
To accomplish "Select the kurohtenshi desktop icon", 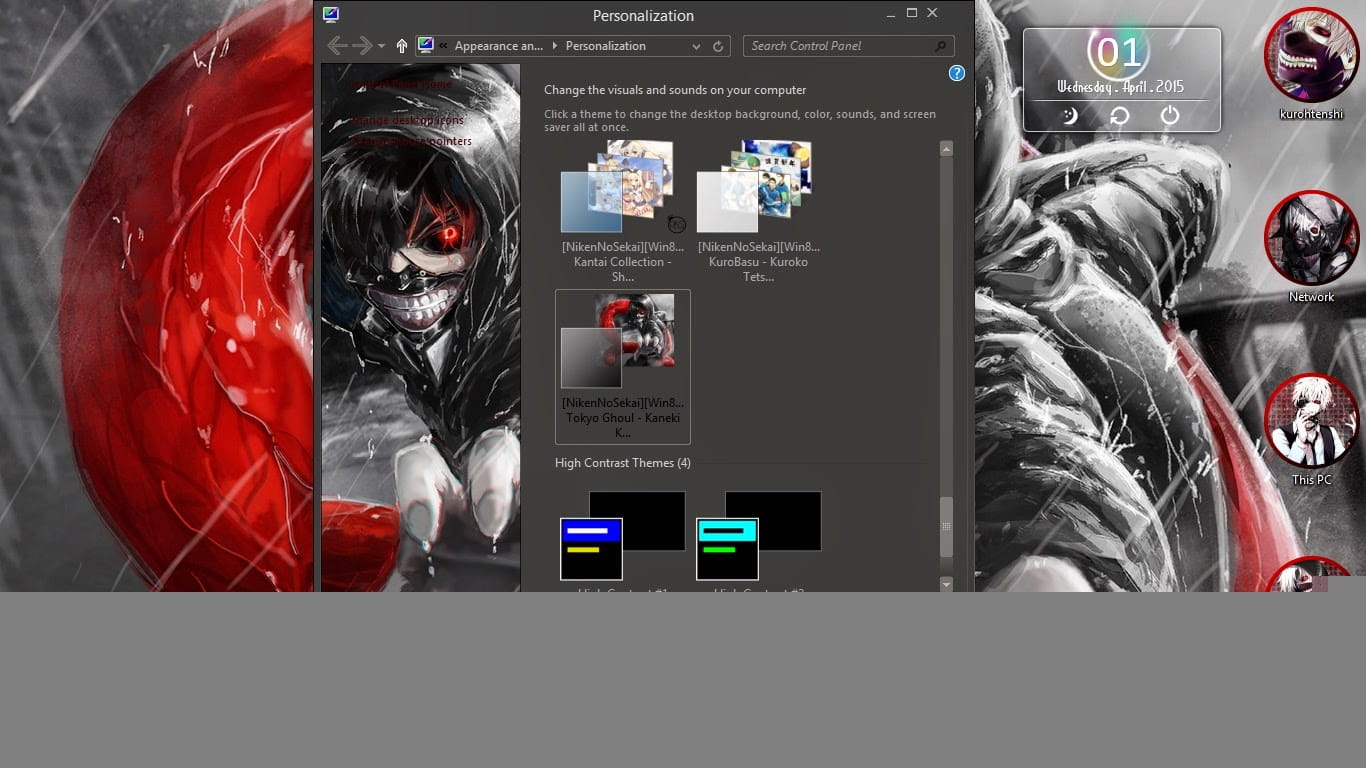I will pyautogui.click(x=1311, y=64).
